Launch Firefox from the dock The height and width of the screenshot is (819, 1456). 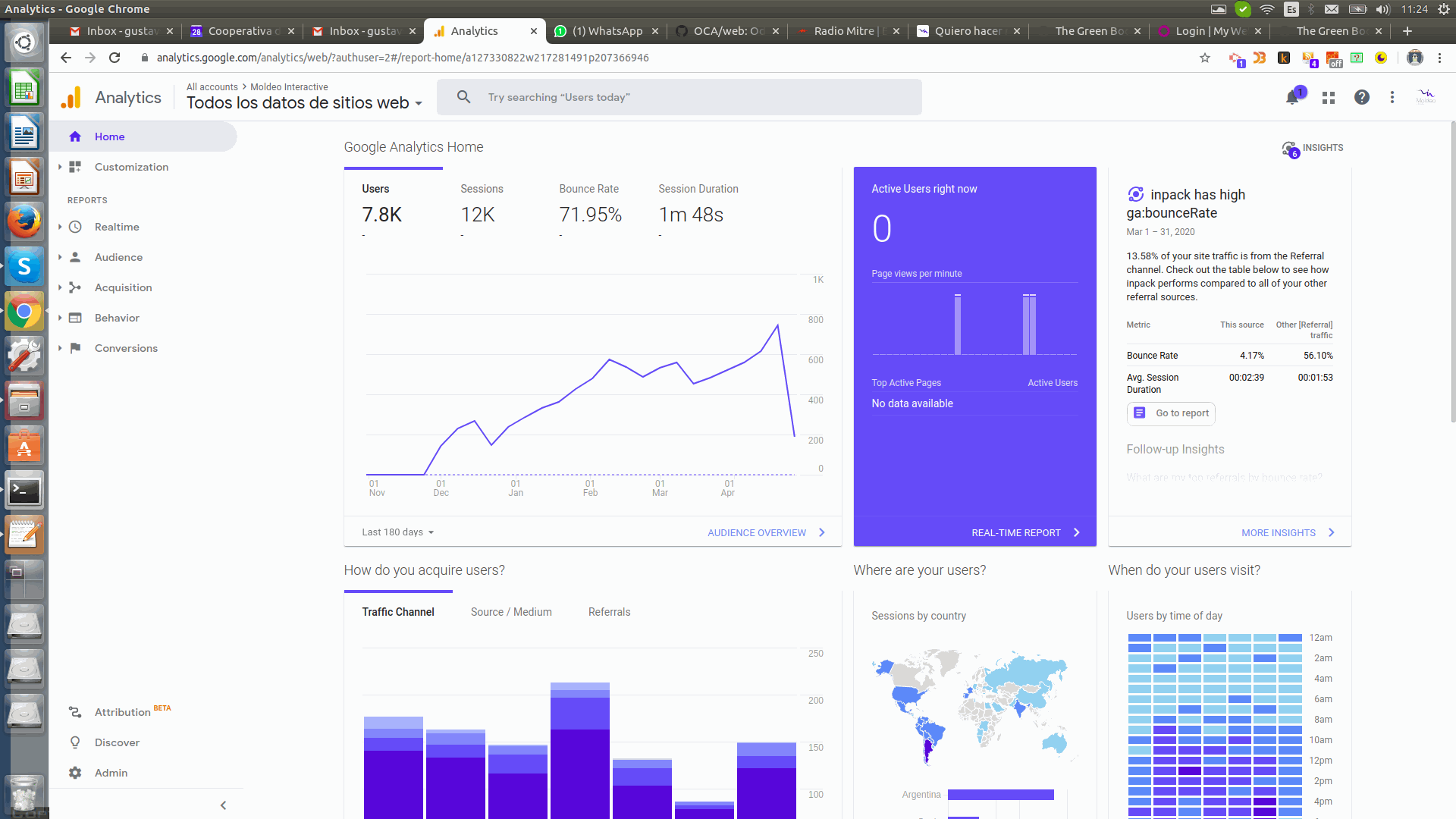click(24, 221)
